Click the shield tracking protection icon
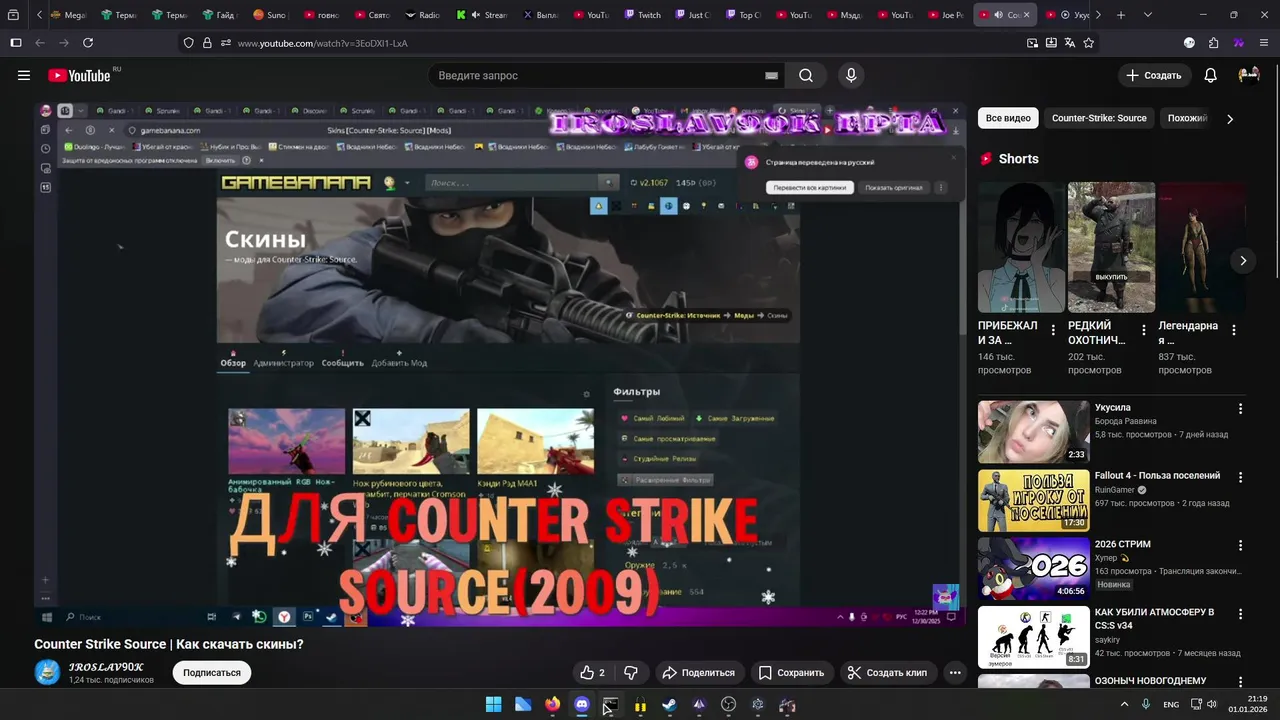This screenshot has width=1280, height=720. [x=188, y=43]
